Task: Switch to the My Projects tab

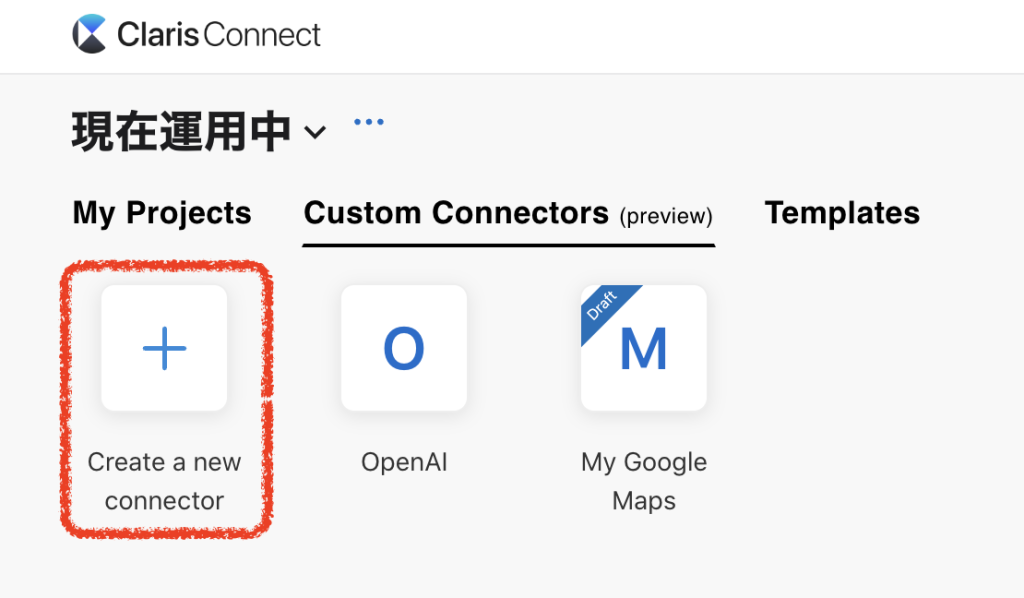Action: (162, 213)
